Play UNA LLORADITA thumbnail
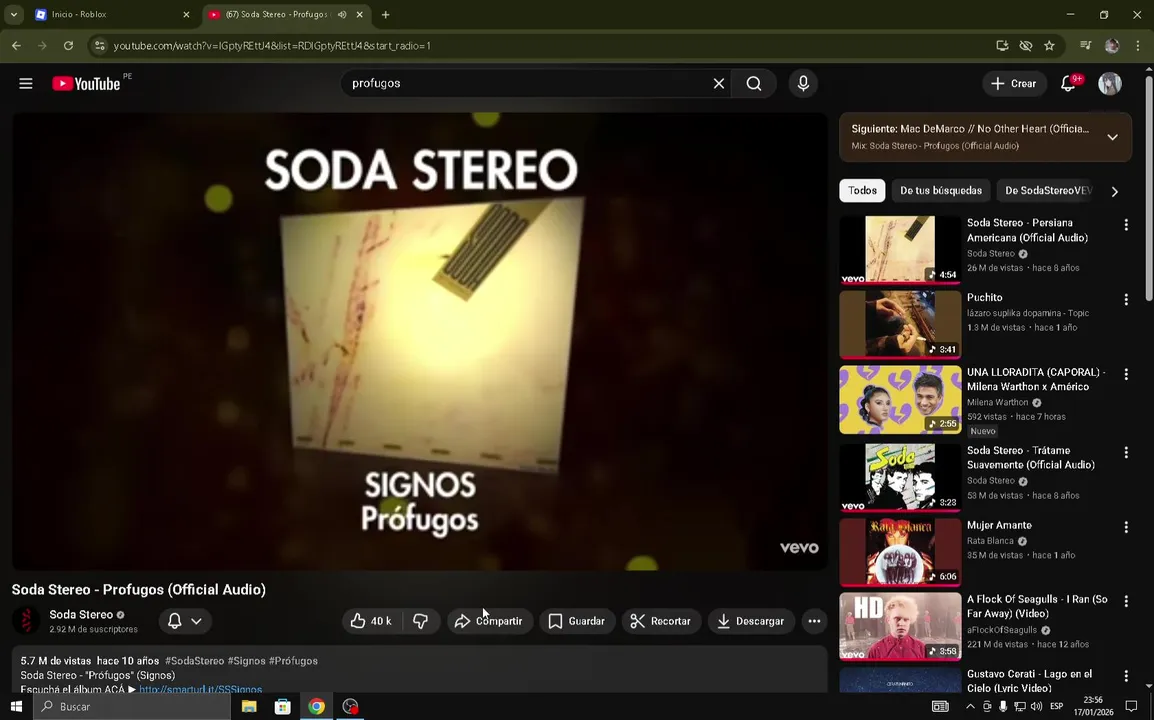Image resolution: width=1154 pixels, height=720 pixels. 900,400
